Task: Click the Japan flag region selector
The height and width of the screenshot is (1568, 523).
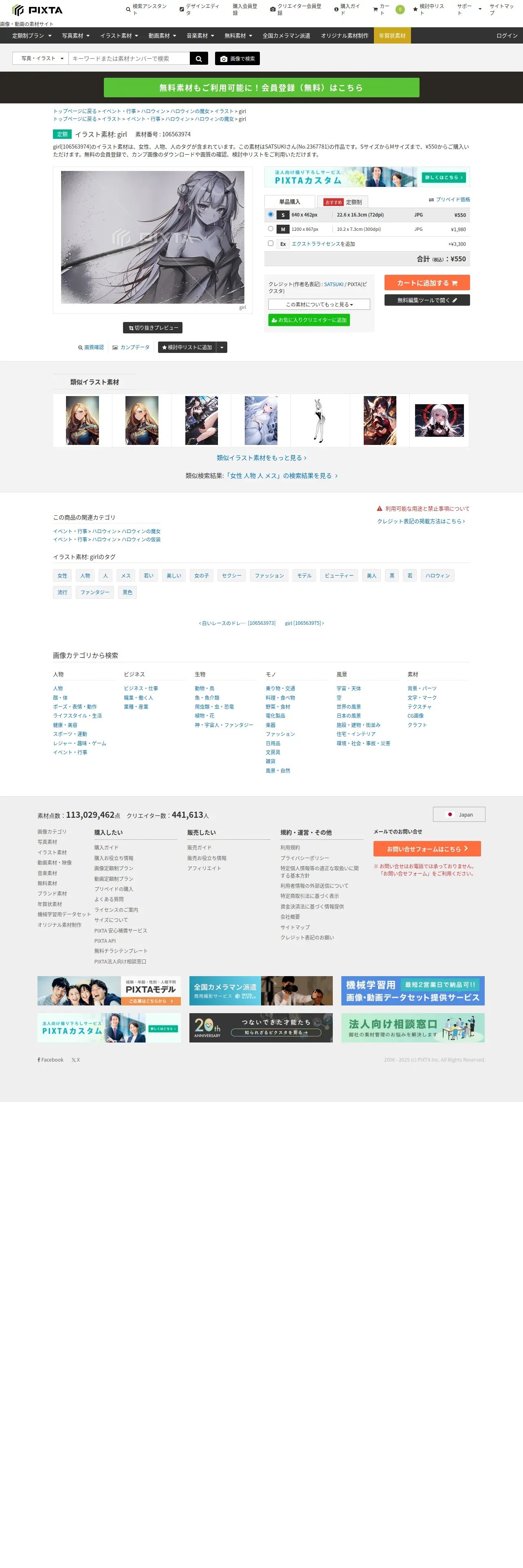Action: [459, 815]
